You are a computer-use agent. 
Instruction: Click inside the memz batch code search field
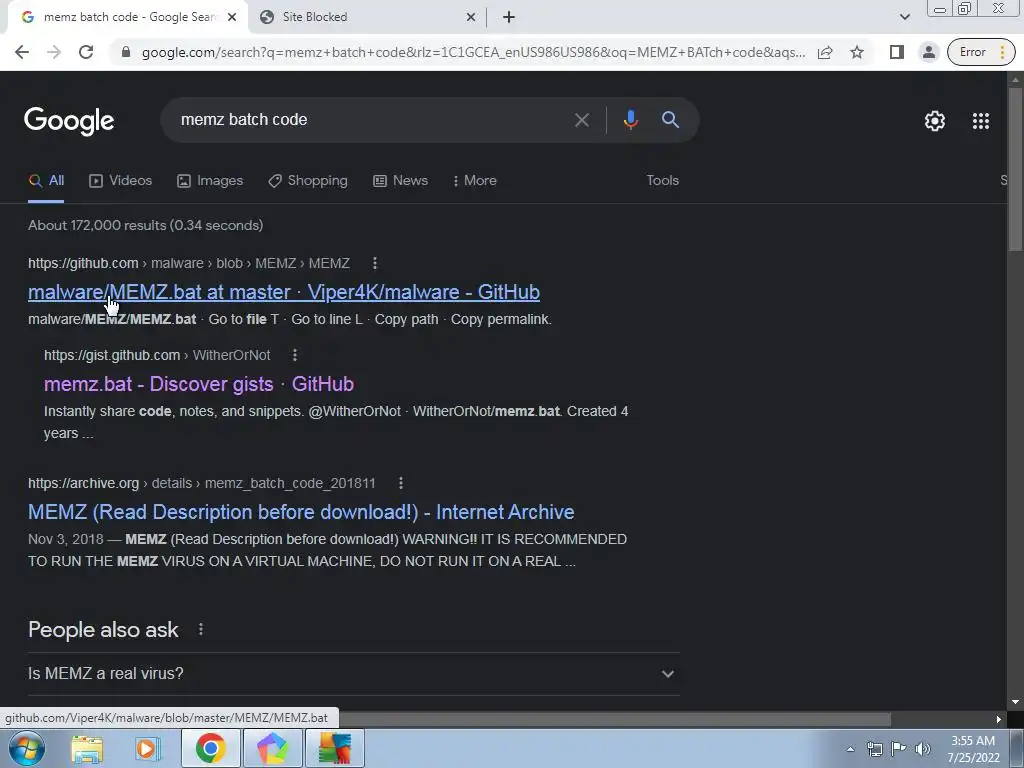pos(372,120)
